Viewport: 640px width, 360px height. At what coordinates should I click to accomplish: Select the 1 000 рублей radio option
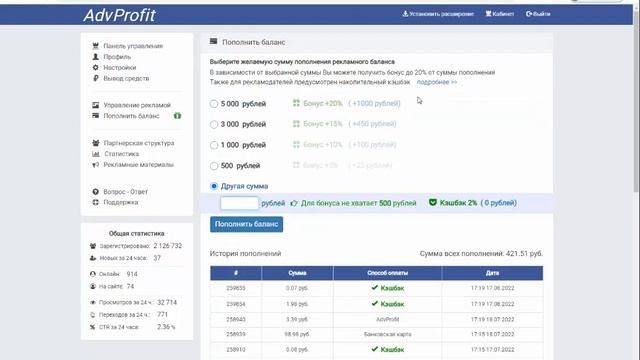pyautogui.click(x=213, y=145)
